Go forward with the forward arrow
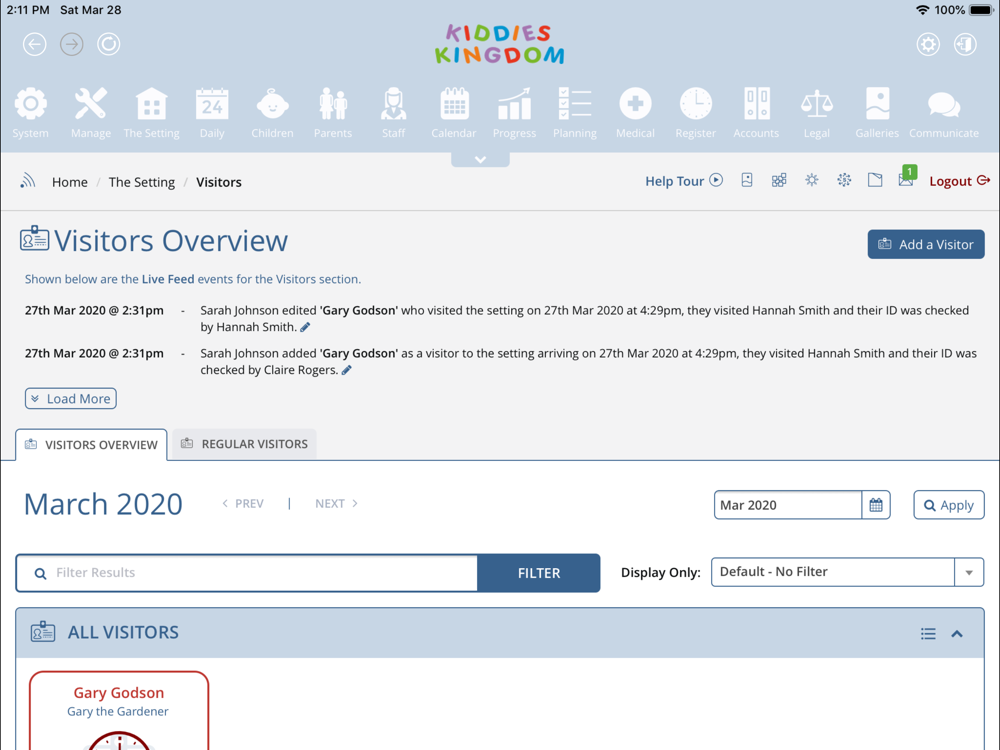The height and width of the screenshot is (750, 1000). click(71, 44)
